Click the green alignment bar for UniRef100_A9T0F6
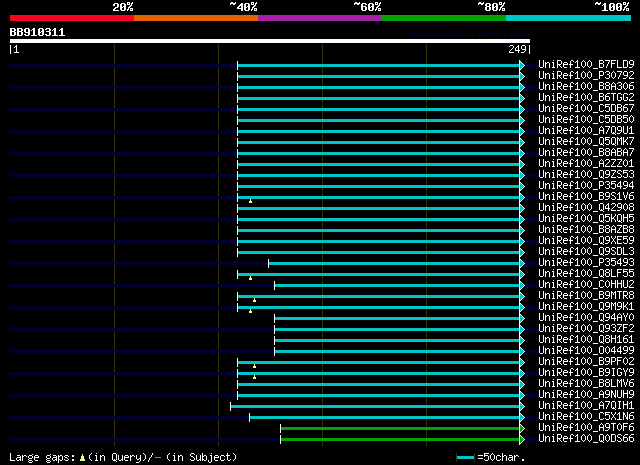 pyautogui.click(x=400, y=429)
